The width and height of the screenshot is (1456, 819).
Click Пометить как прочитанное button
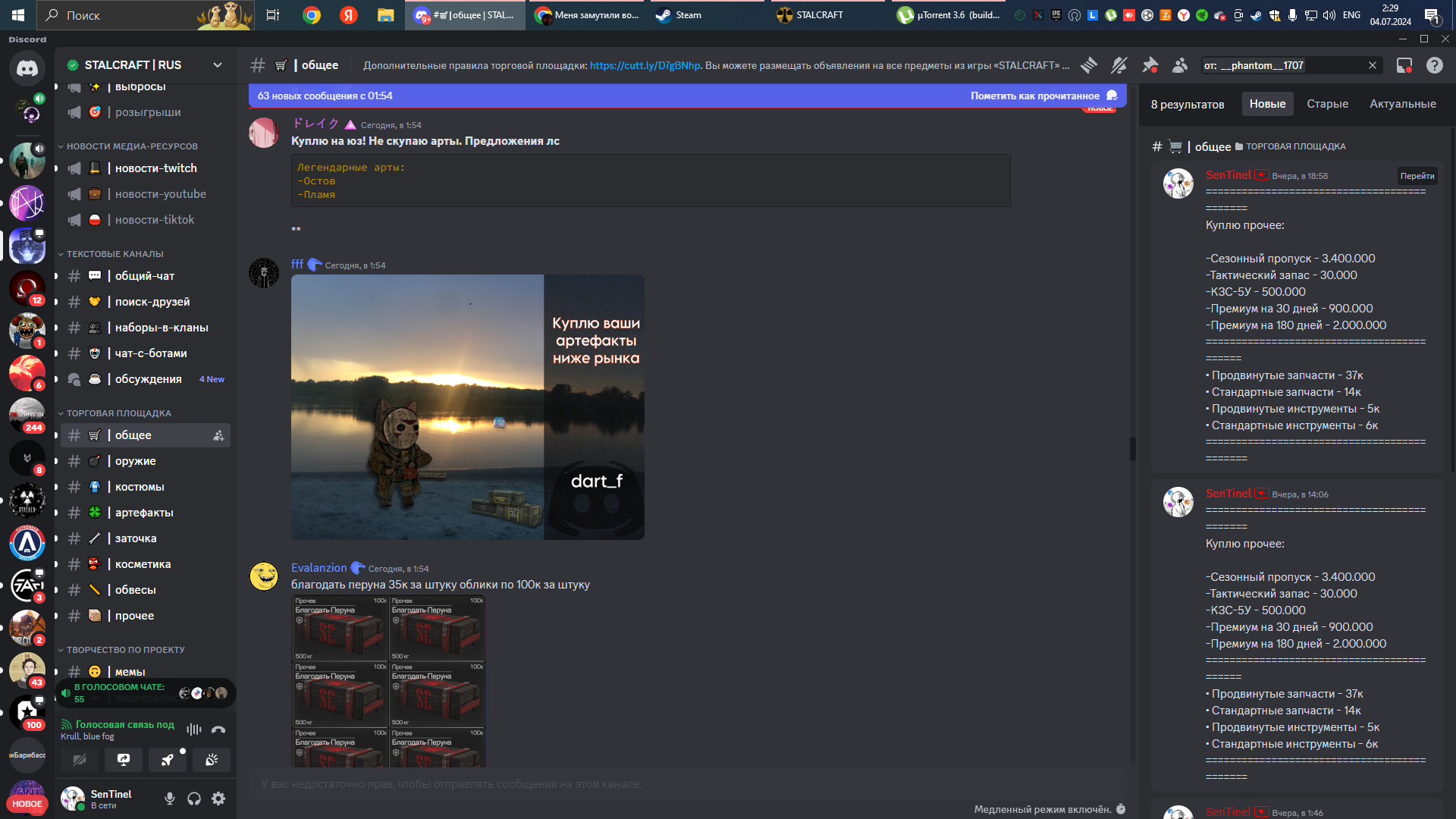click(1044, 96)
